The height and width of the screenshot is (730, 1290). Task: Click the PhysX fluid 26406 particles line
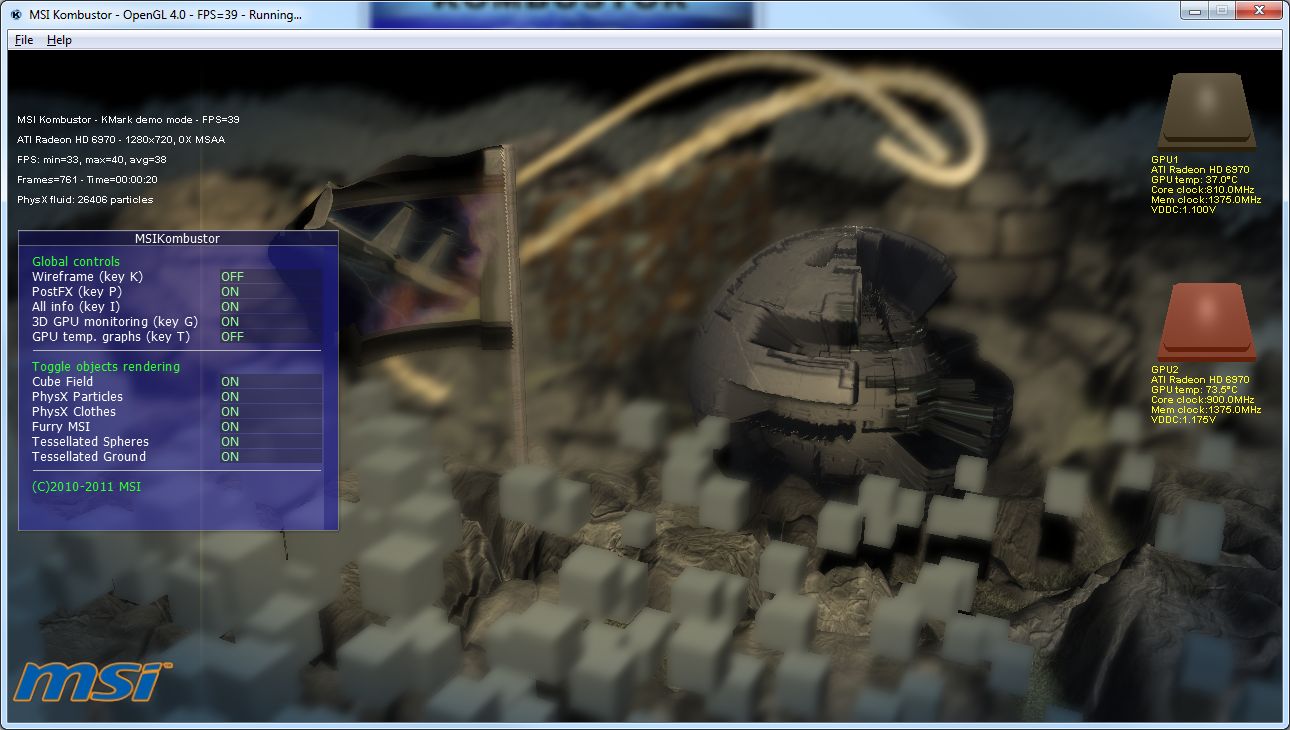point(85,200)
